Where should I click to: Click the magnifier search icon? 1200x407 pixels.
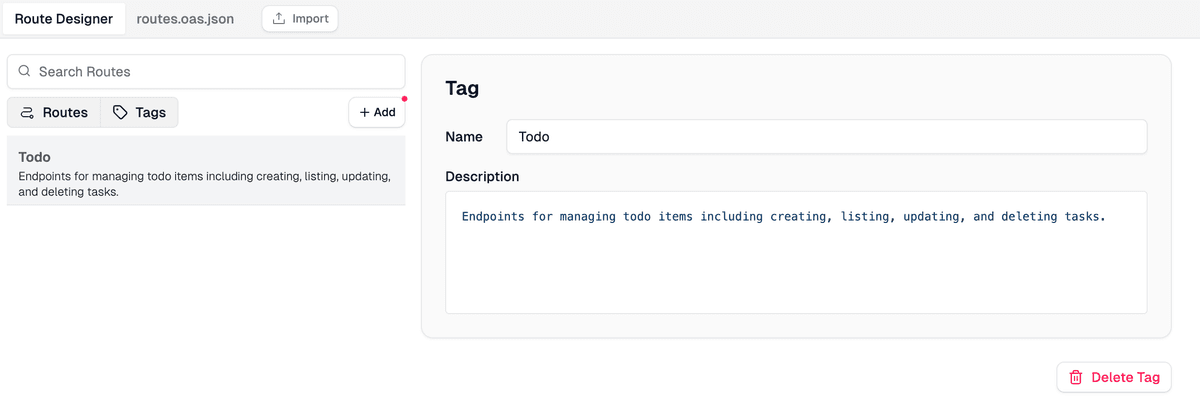tap(25, 72)
